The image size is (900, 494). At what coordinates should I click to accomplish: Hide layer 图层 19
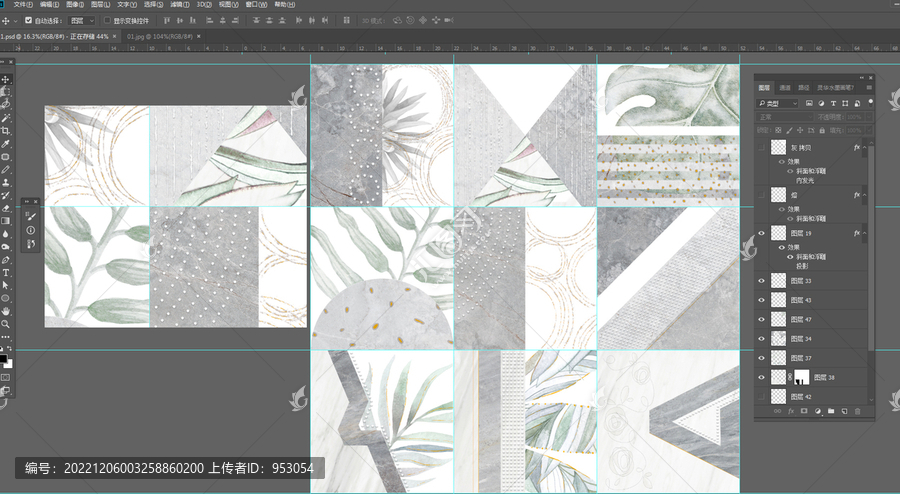tap(762, 233)
